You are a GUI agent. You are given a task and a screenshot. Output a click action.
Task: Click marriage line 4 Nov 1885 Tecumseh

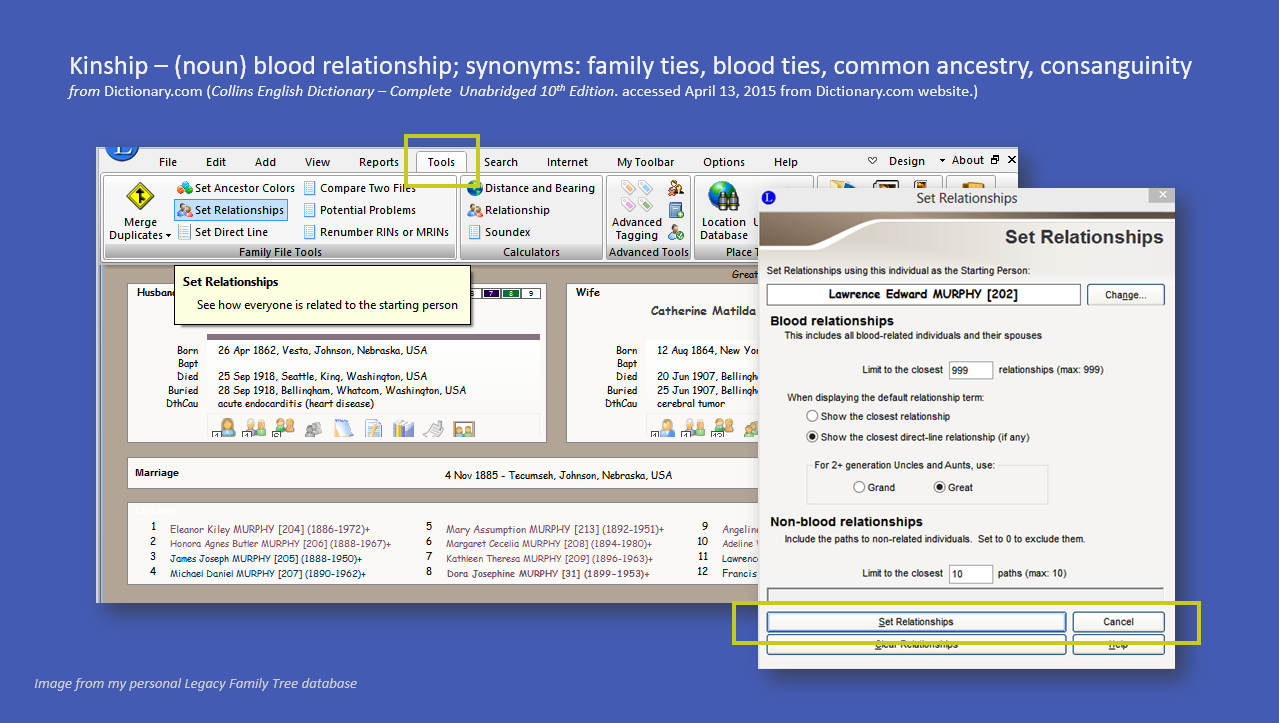pos(558,475)
